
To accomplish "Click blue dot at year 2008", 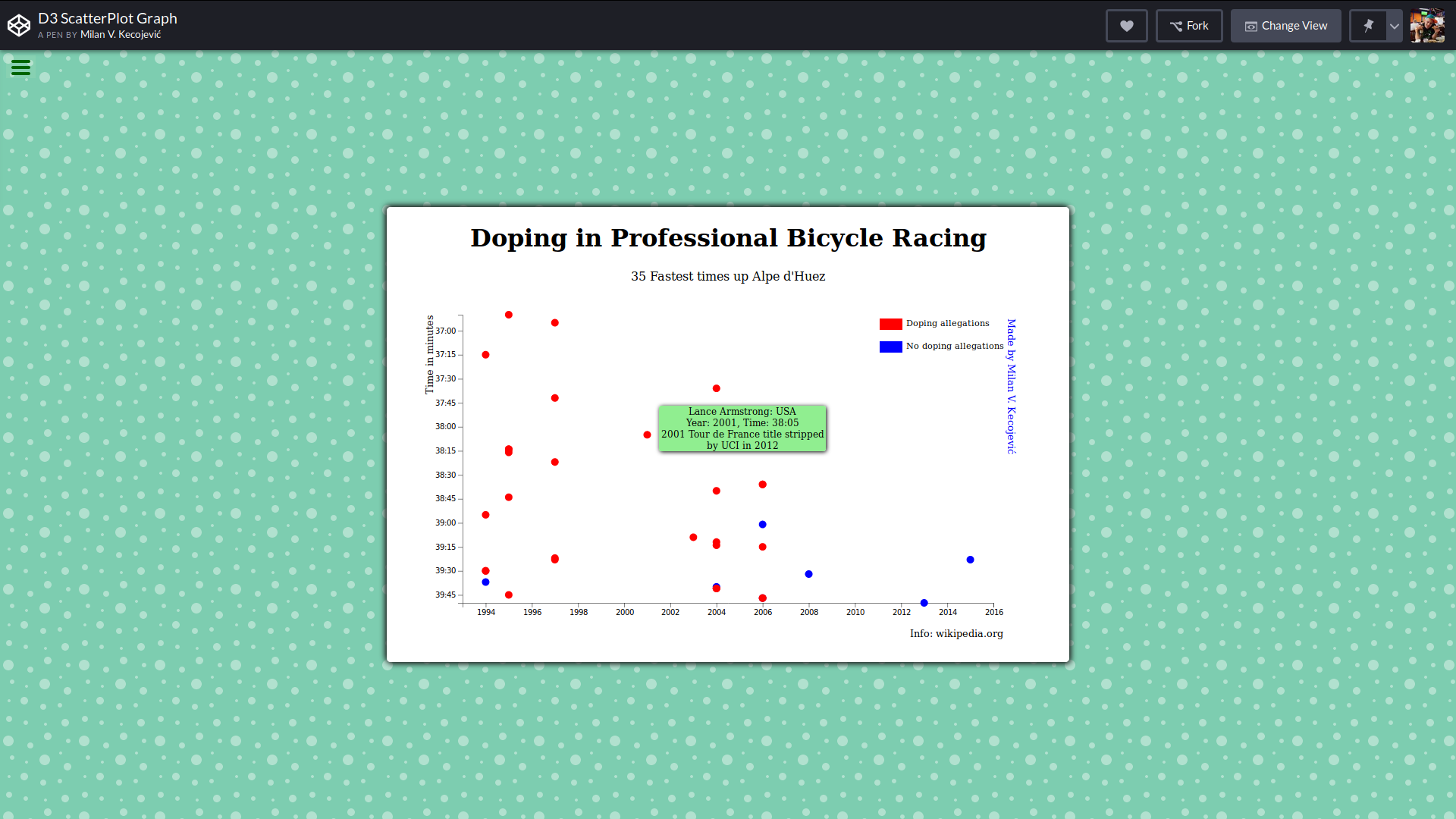I will 808,574.
